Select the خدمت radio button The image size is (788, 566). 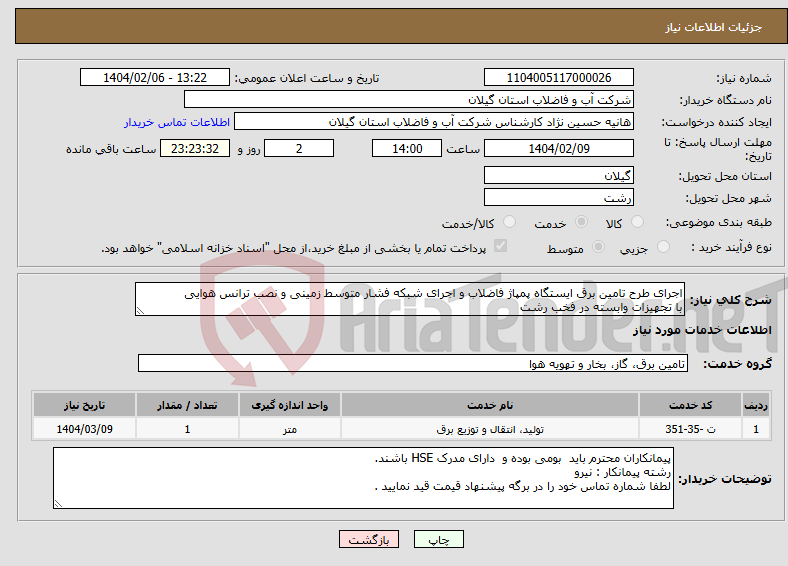pos(581,222)
